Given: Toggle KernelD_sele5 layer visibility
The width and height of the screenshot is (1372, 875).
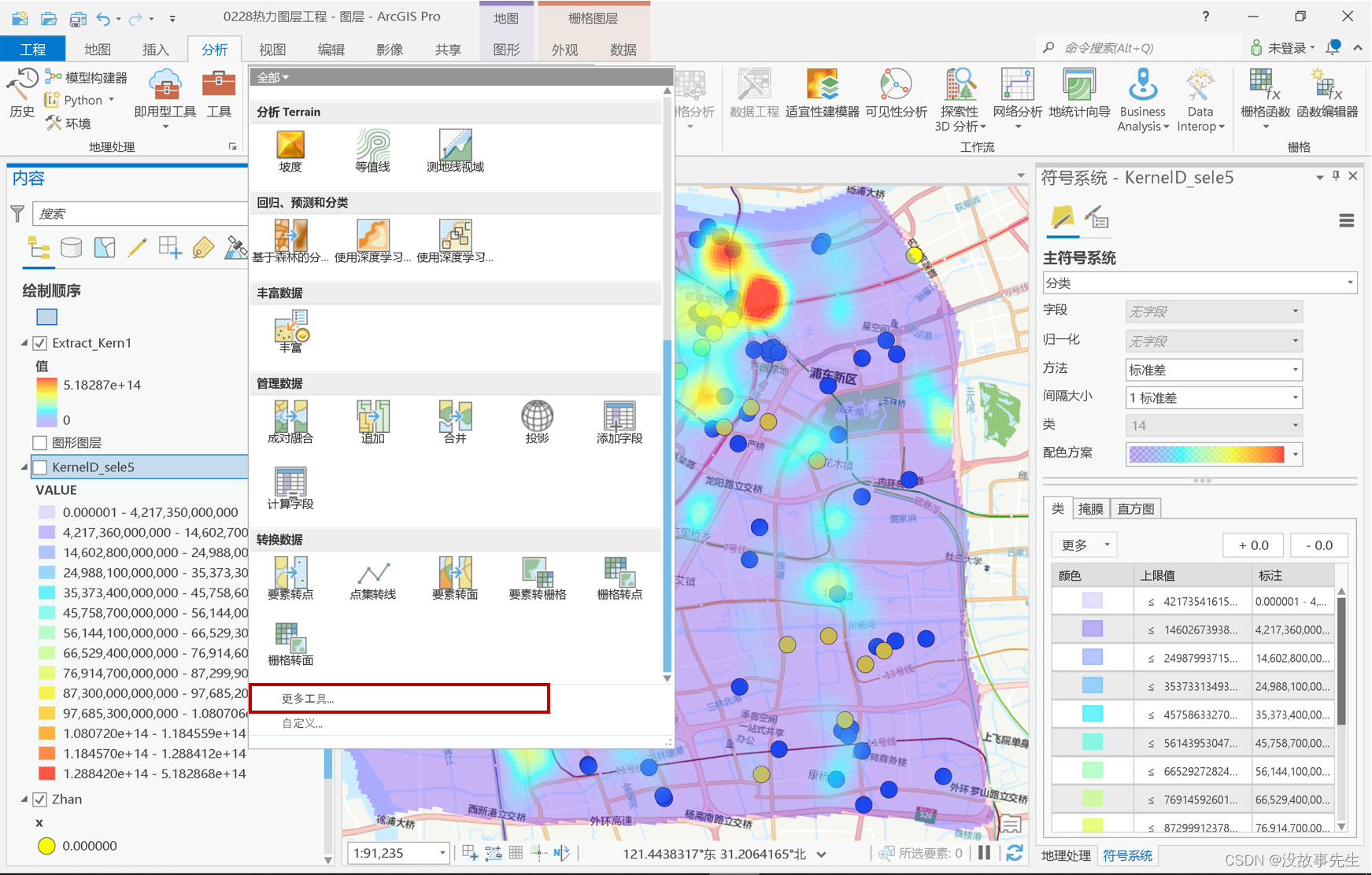Looking at the screenshot, I should [40, 467].
